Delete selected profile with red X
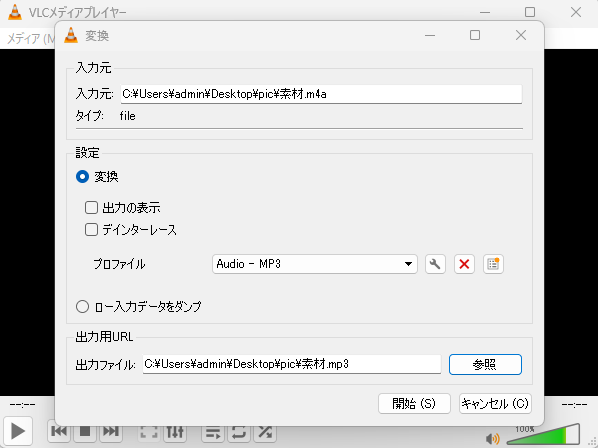This screenshot has width=598, height=448. point(464,264)
